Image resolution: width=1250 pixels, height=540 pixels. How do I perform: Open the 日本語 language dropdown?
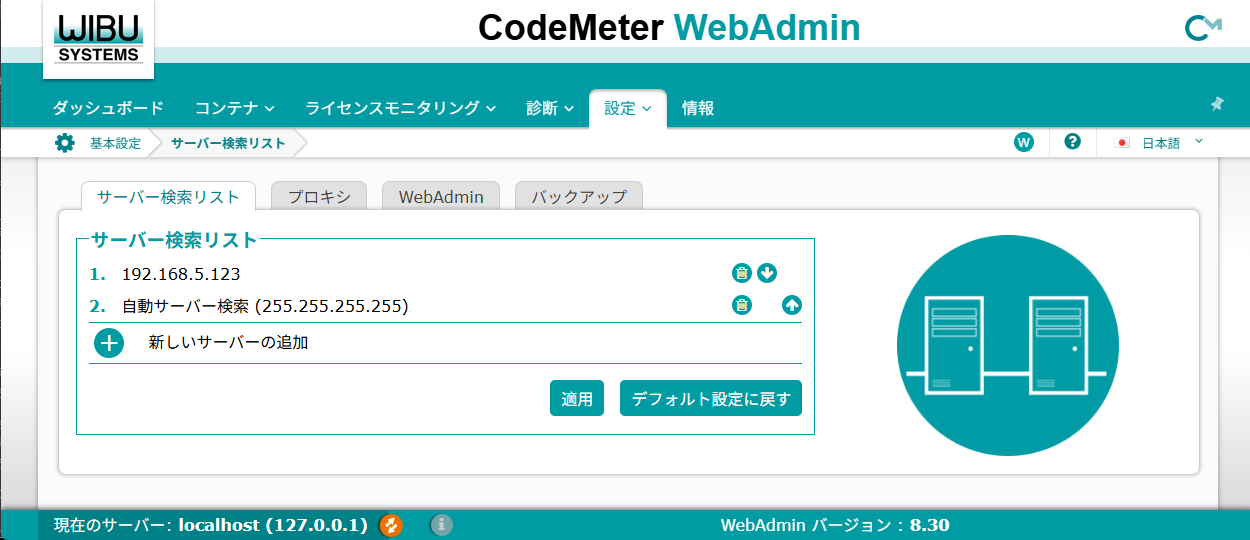pyautogui.click(x=1160, y=143)
